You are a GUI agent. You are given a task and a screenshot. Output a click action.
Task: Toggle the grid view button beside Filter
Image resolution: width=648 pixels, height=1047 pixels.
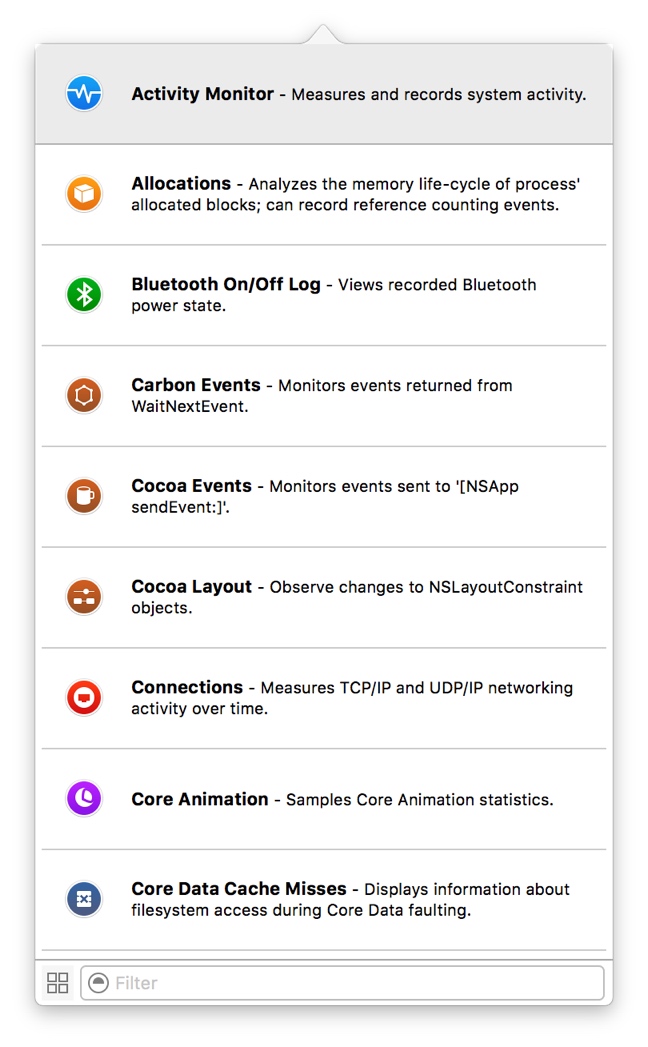click(58, 983)
